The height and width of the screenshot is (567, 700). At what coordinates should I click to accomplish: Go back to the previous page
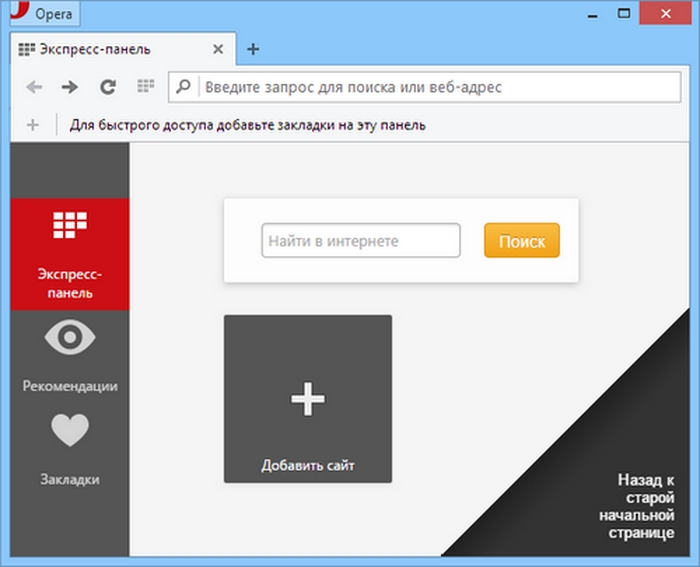pos(34,87)
